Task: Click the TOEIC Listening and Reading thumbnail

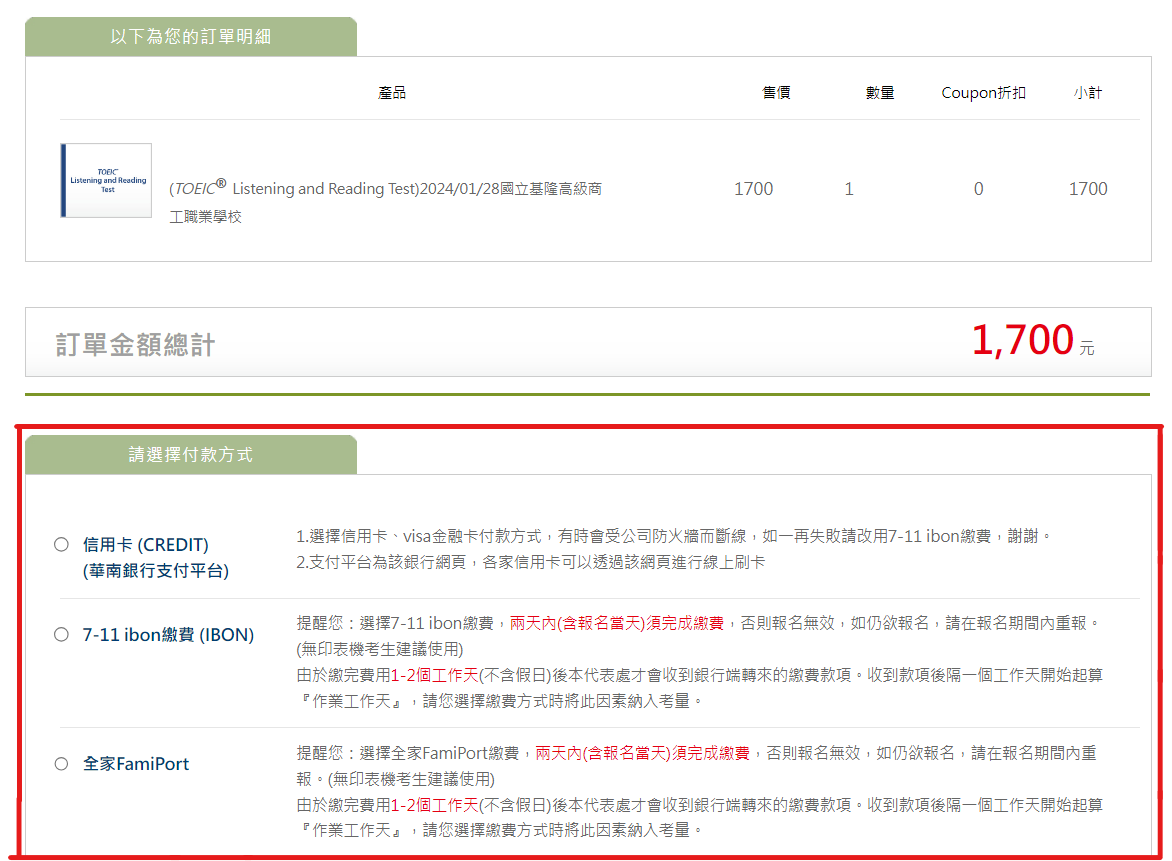Action: [x=106, y=180]
